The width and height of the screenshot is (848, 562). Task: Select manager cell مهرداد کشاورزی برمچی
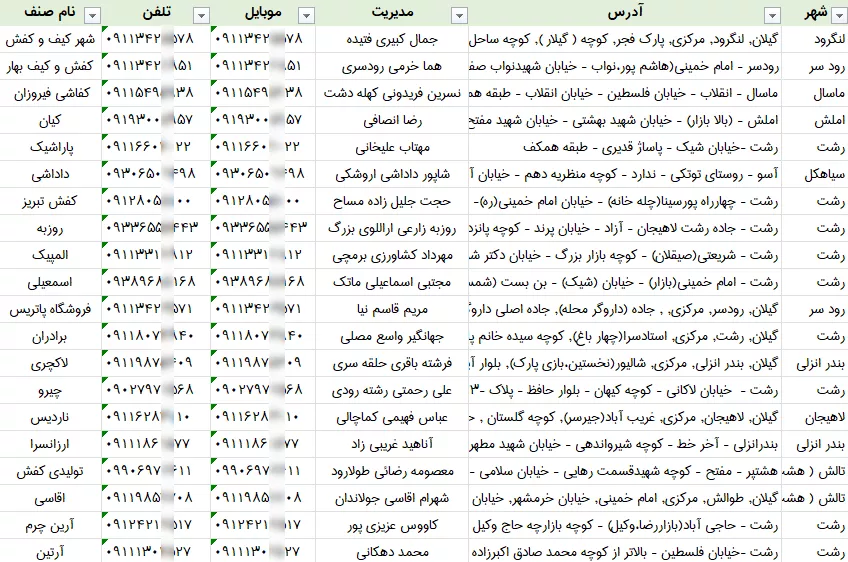coord(392,255)
